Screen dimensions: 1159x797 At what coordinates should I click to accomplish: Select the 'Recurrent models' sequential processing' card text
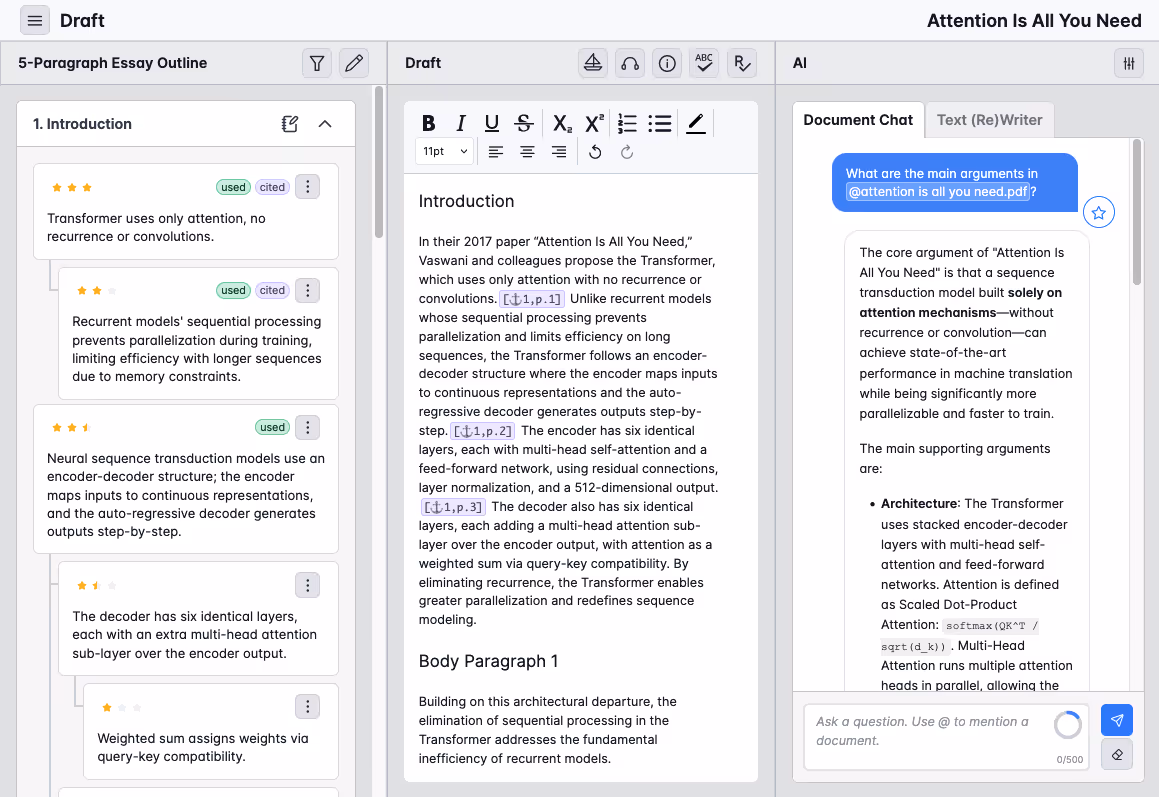coord(197,349)
